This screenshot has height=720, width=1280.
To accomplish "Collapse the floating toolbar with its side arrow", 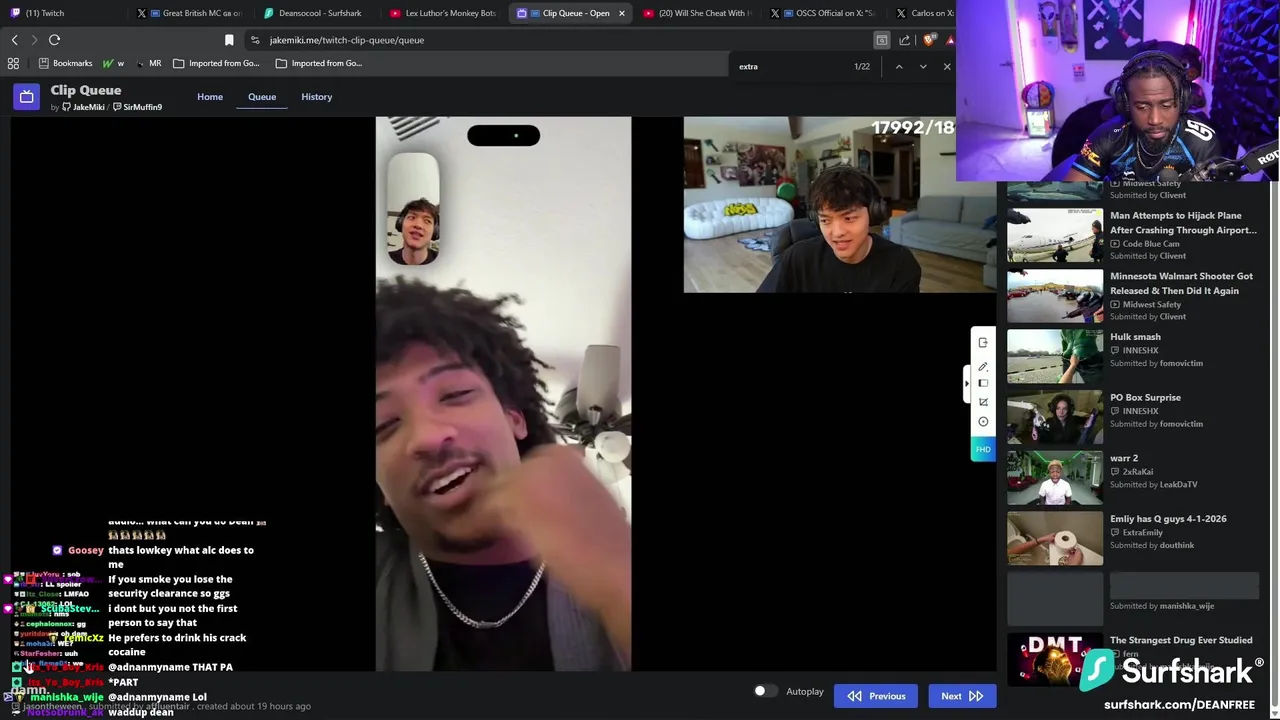I will coord(966,383).
